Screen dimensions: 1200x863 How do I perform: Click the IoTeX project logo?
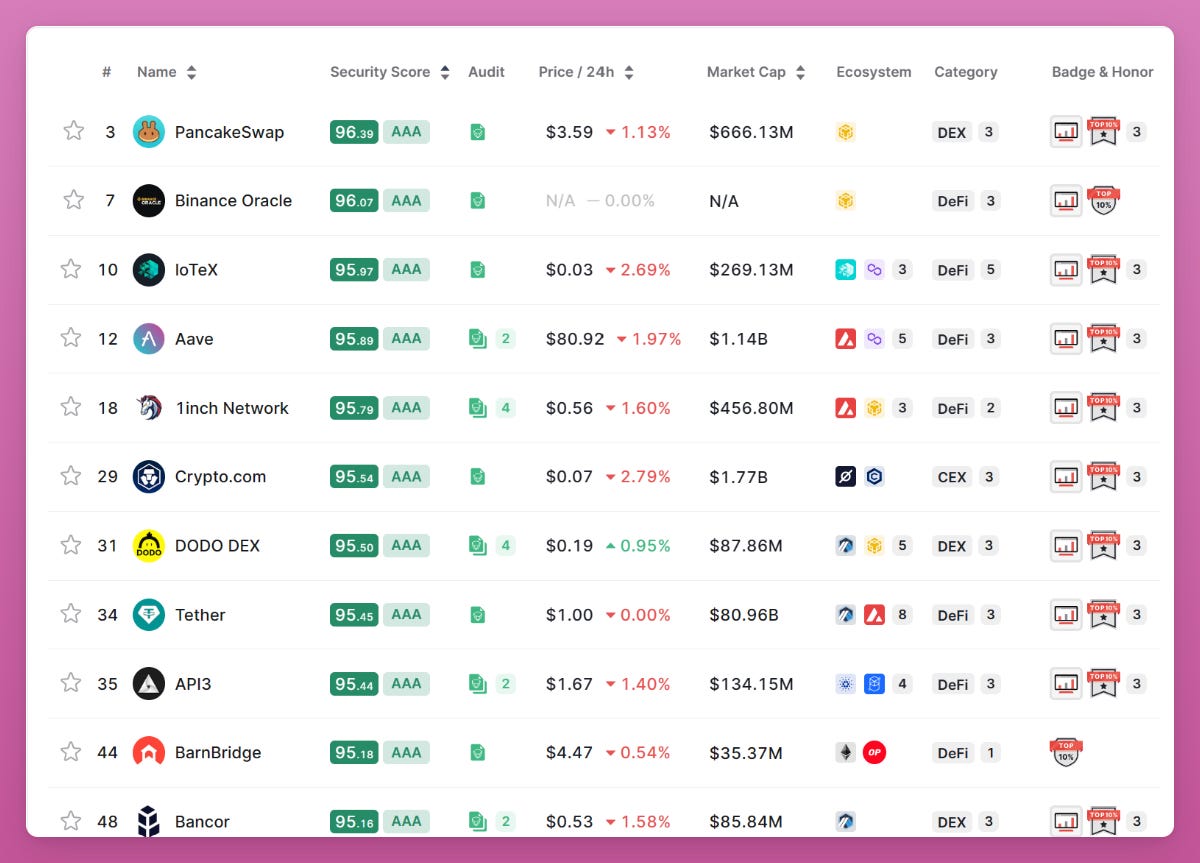click(149, 269)
